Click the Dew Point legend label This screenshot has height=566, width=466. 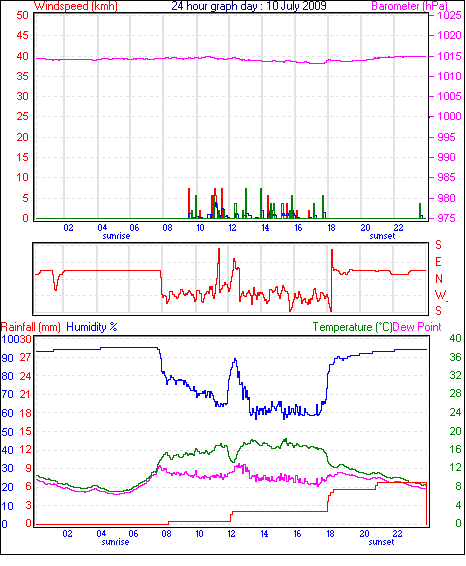click(x=417, y=327)
